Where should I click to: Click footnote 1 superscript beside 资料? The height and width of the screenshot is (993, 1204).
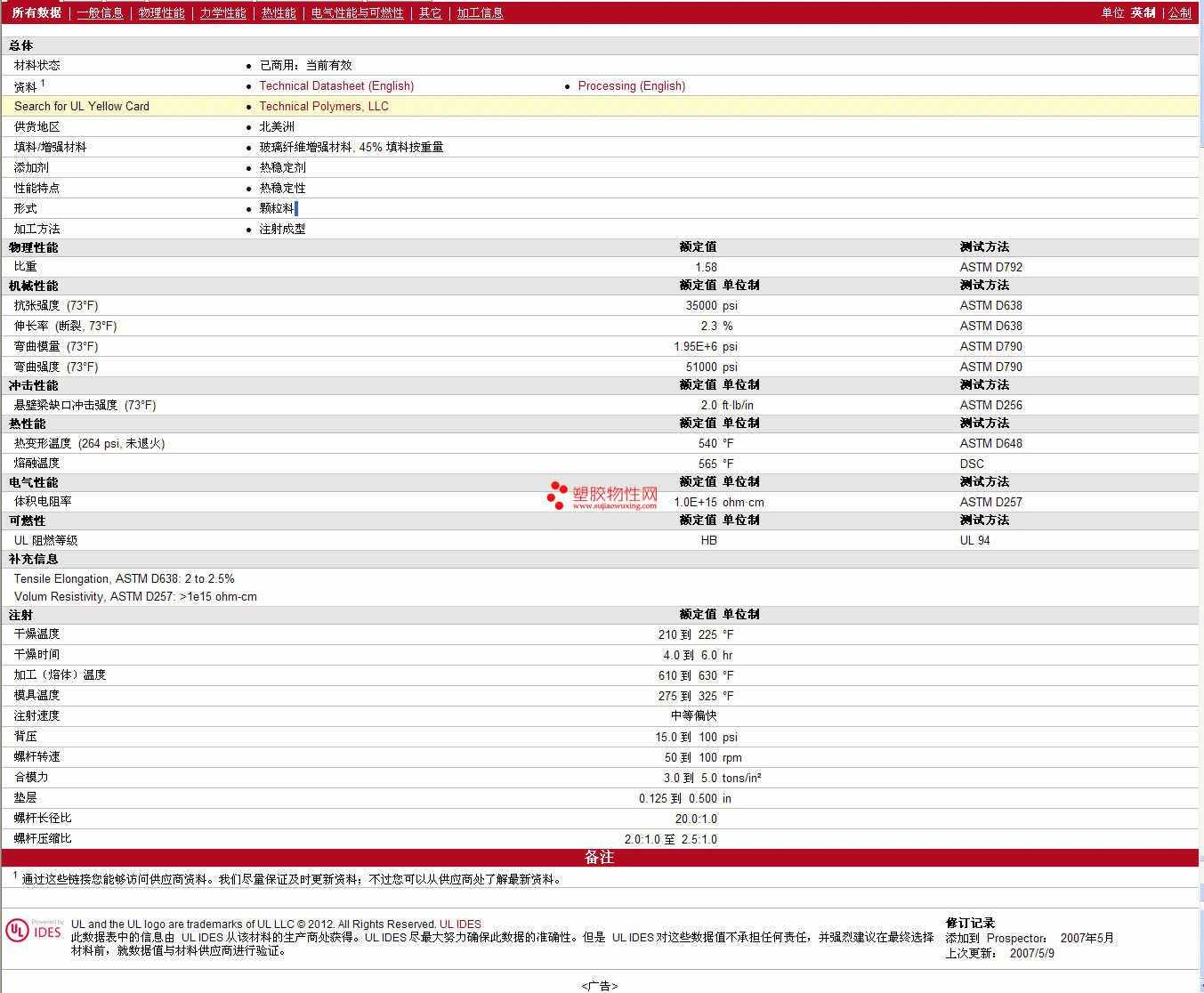pos(43,84)
